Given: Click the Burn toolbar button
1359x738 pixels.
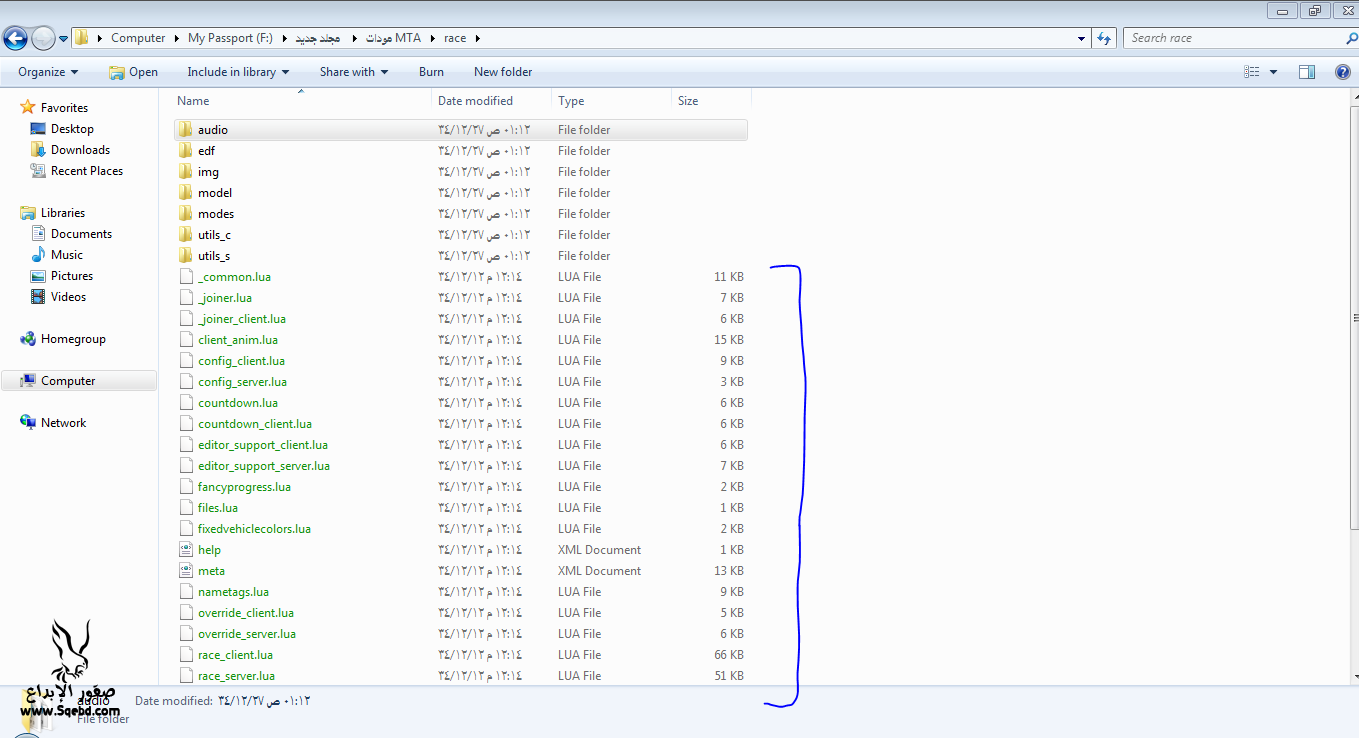Looking at the screenshot, I should click(x=431, y=72).
